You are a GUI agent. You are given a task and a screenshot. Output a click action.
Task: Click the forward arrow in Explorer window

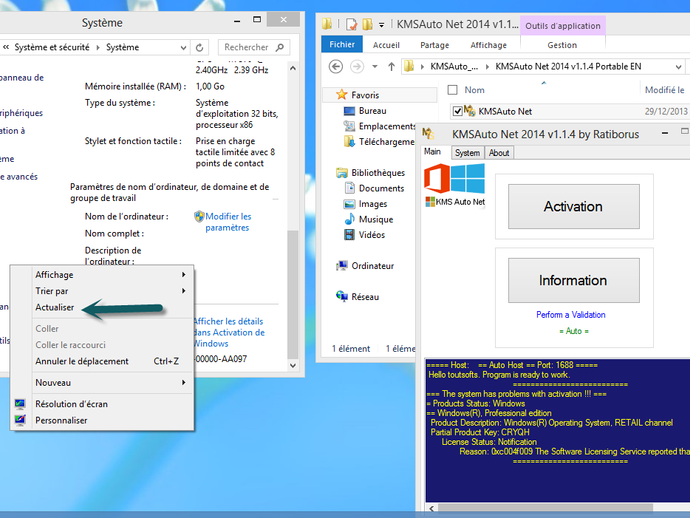click(x=357, y=66)
